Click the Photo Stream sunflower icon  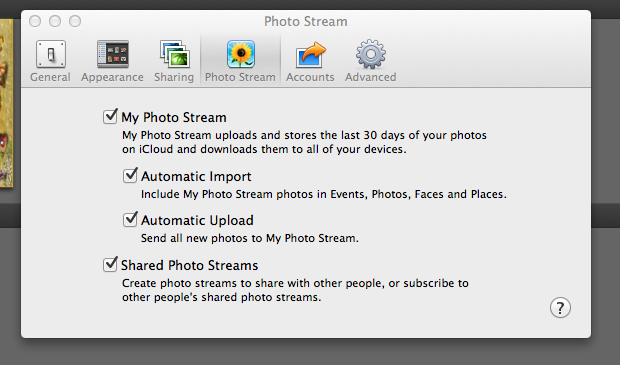coord(241,54)
